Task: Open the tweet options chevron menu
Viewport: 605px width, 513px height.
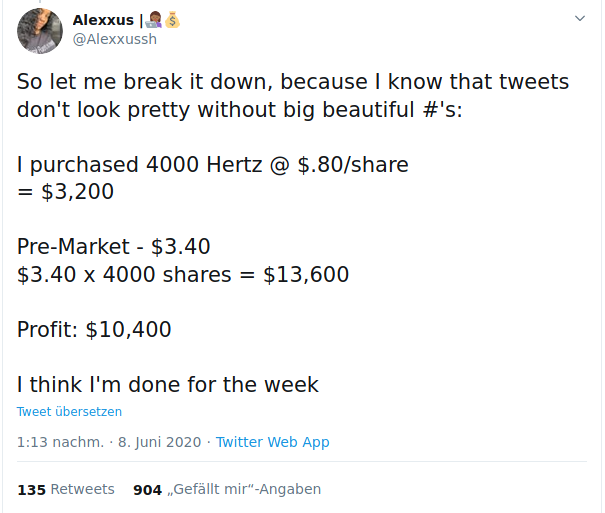Action: click(x=580, y=19)
